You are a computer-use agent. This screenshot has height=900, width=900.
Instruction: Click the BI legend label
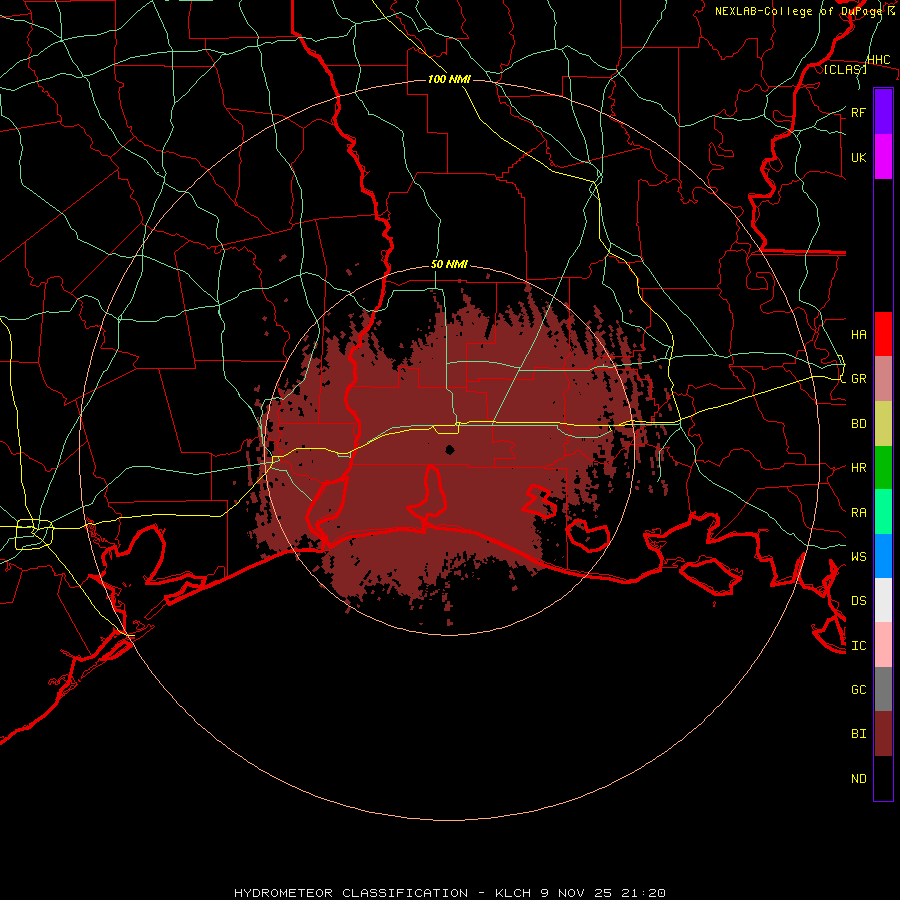[858, 734]
